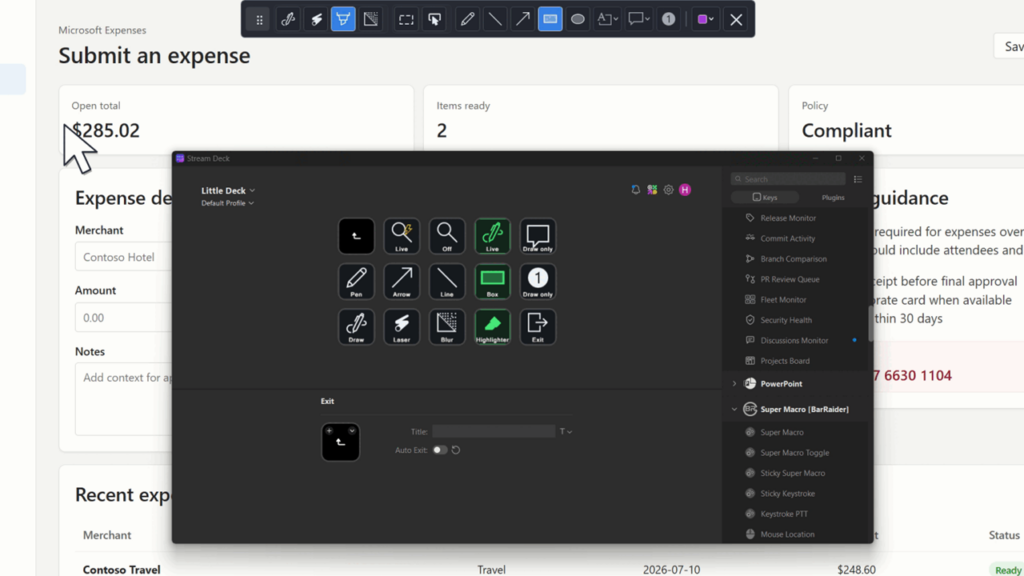Click the speech bubble Draw only key

click(x=537, y=236)
